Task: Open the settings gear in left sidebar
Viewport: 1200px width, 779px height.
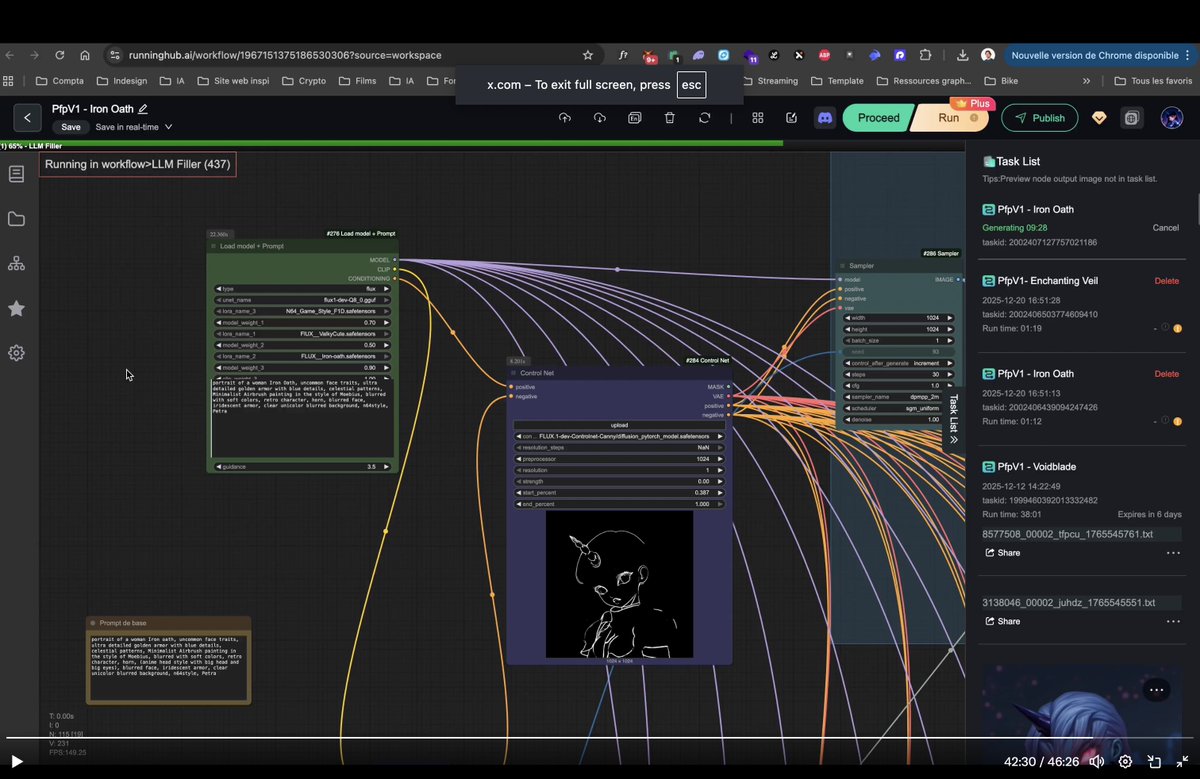Action: pos(16,353)
